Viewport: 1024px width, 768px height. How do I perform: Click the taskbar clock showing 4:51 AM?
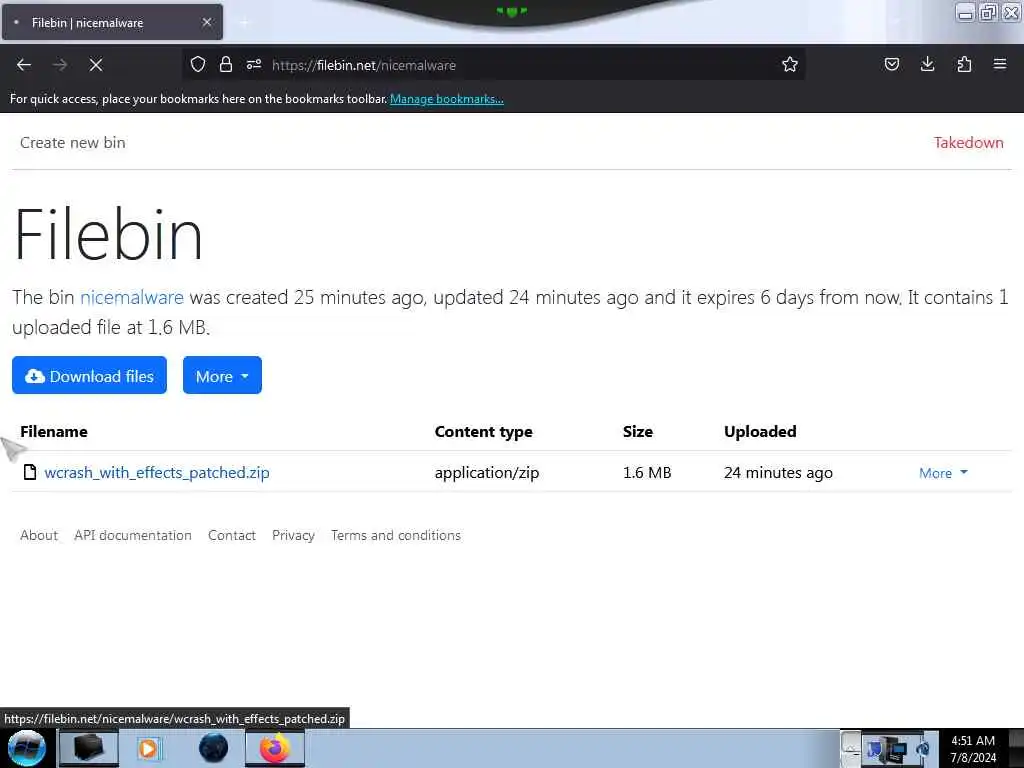[973, 749]
